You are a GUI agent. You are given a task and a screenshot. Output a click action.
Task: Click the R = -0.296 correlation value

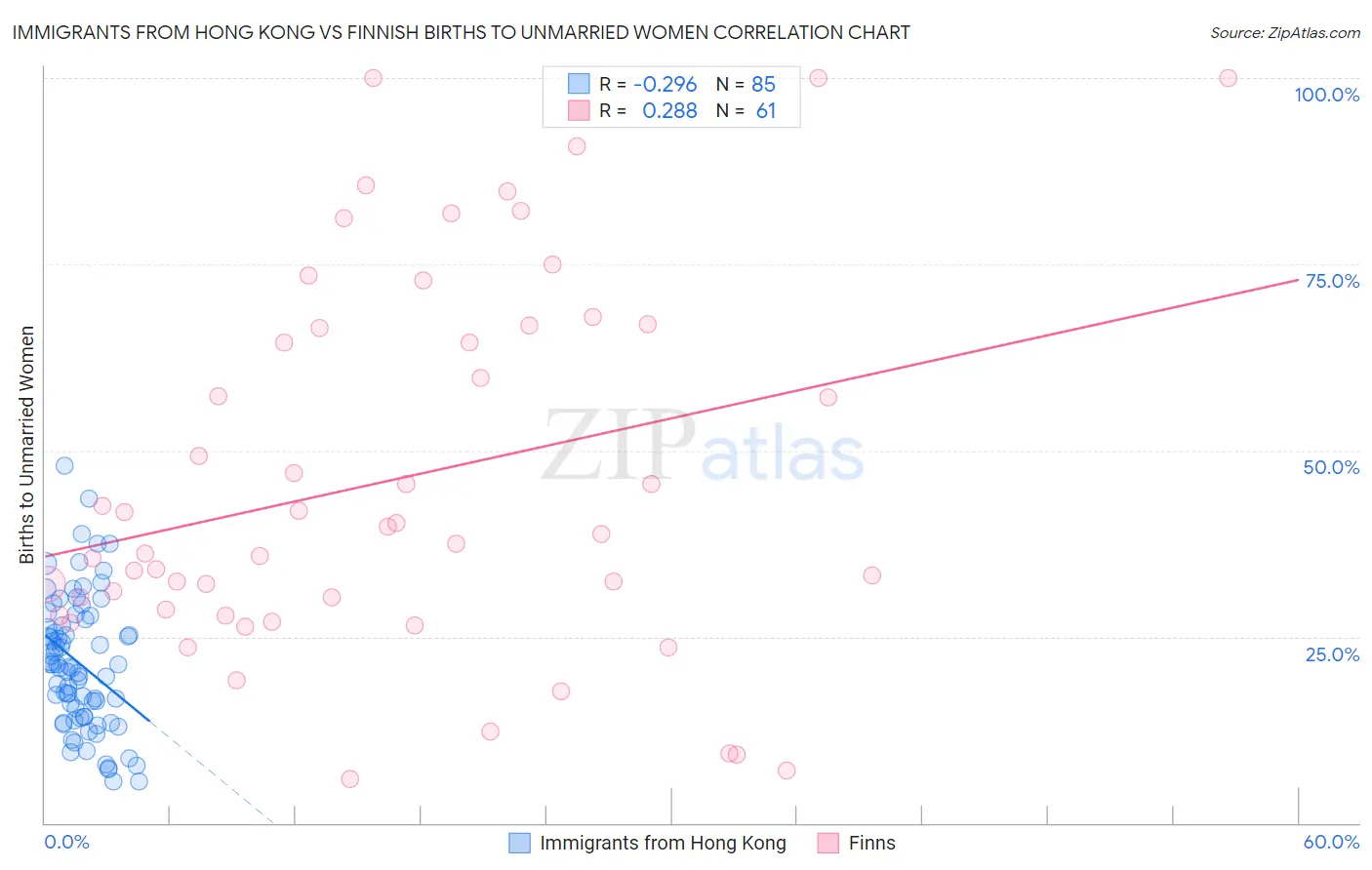tap(648, 84)
